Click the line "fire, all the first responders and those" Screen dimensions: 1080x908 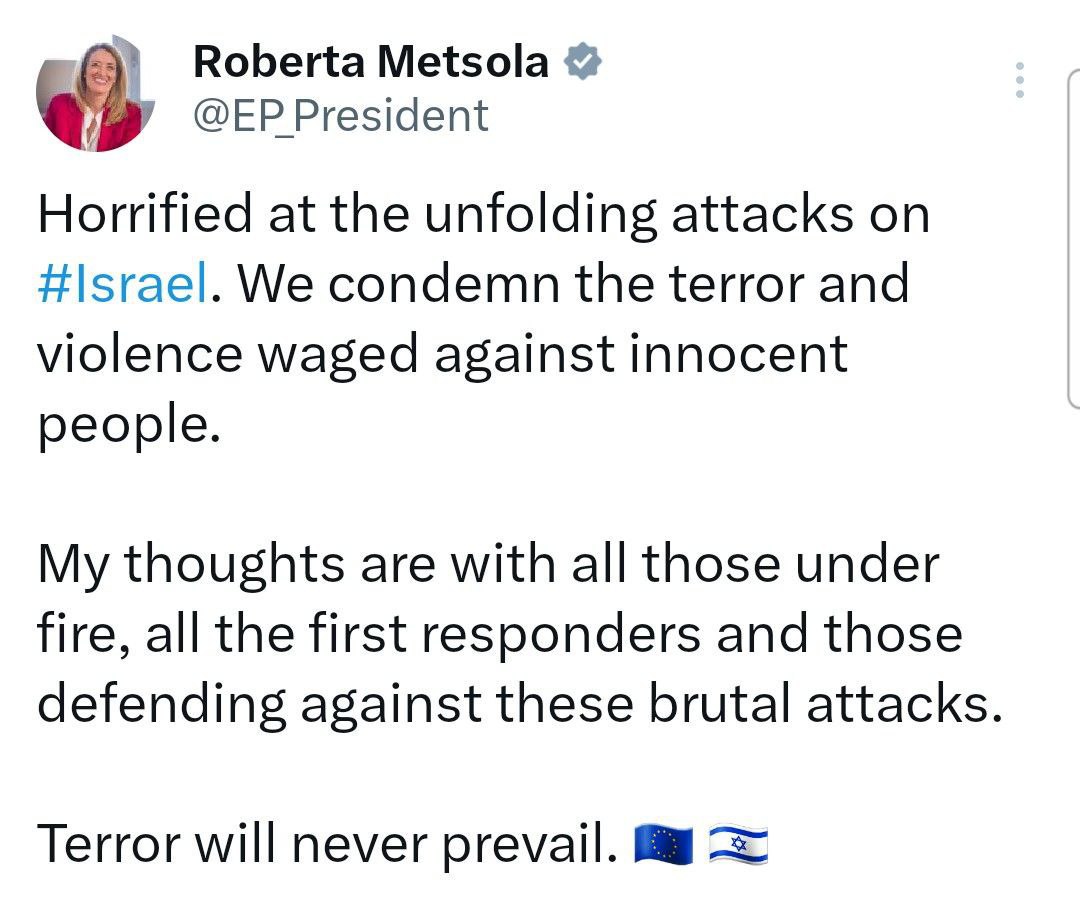499,634
